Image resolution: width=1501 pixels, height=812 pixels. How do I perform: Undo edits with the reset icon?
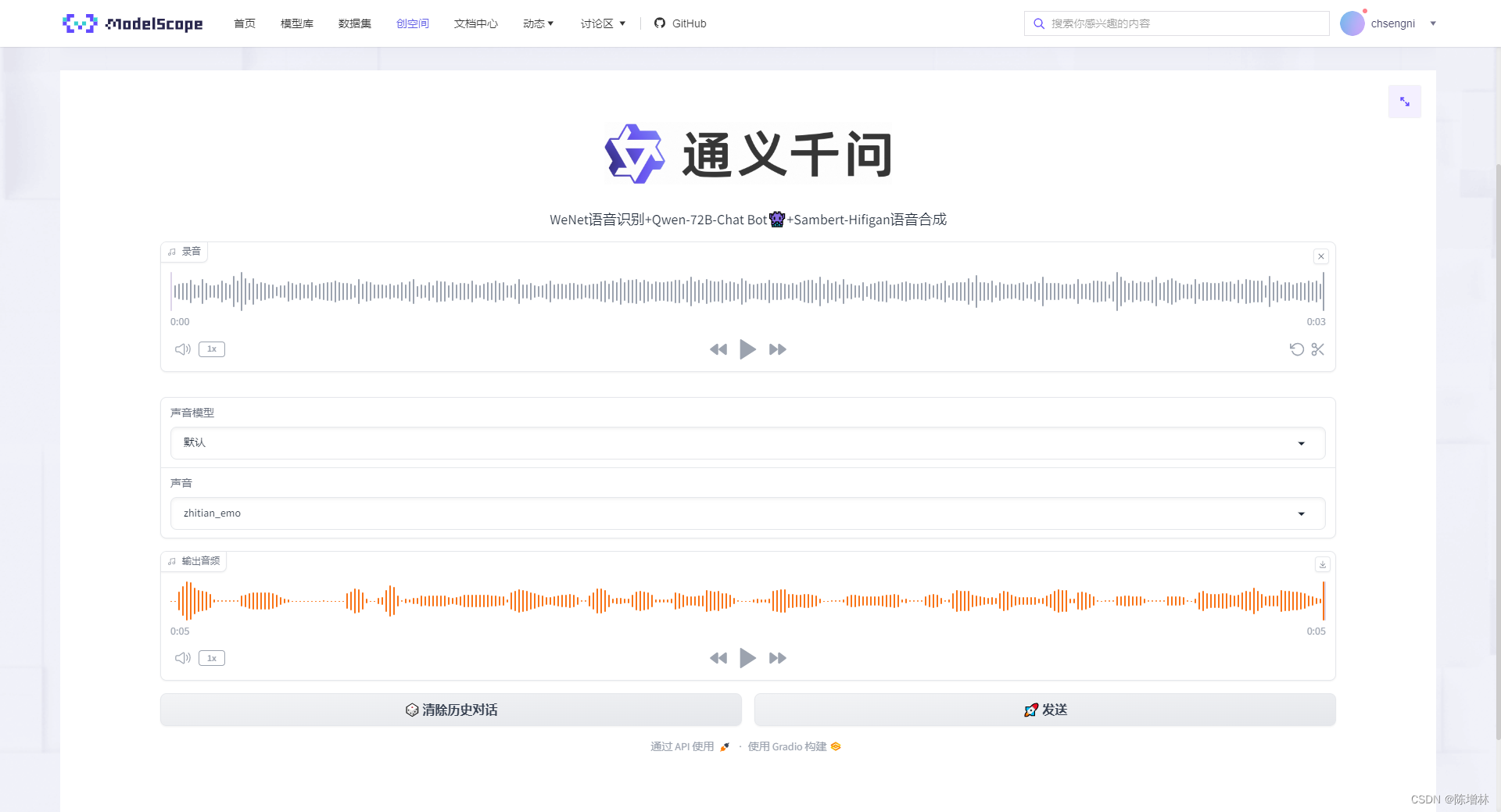click(1297, 349)
